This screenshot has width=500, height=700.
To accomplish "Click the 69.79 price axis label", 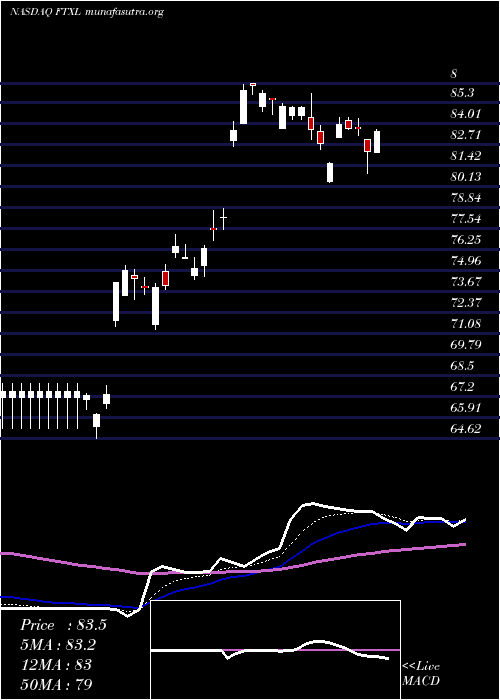I will pyautogui.click(x=466, y=345).
